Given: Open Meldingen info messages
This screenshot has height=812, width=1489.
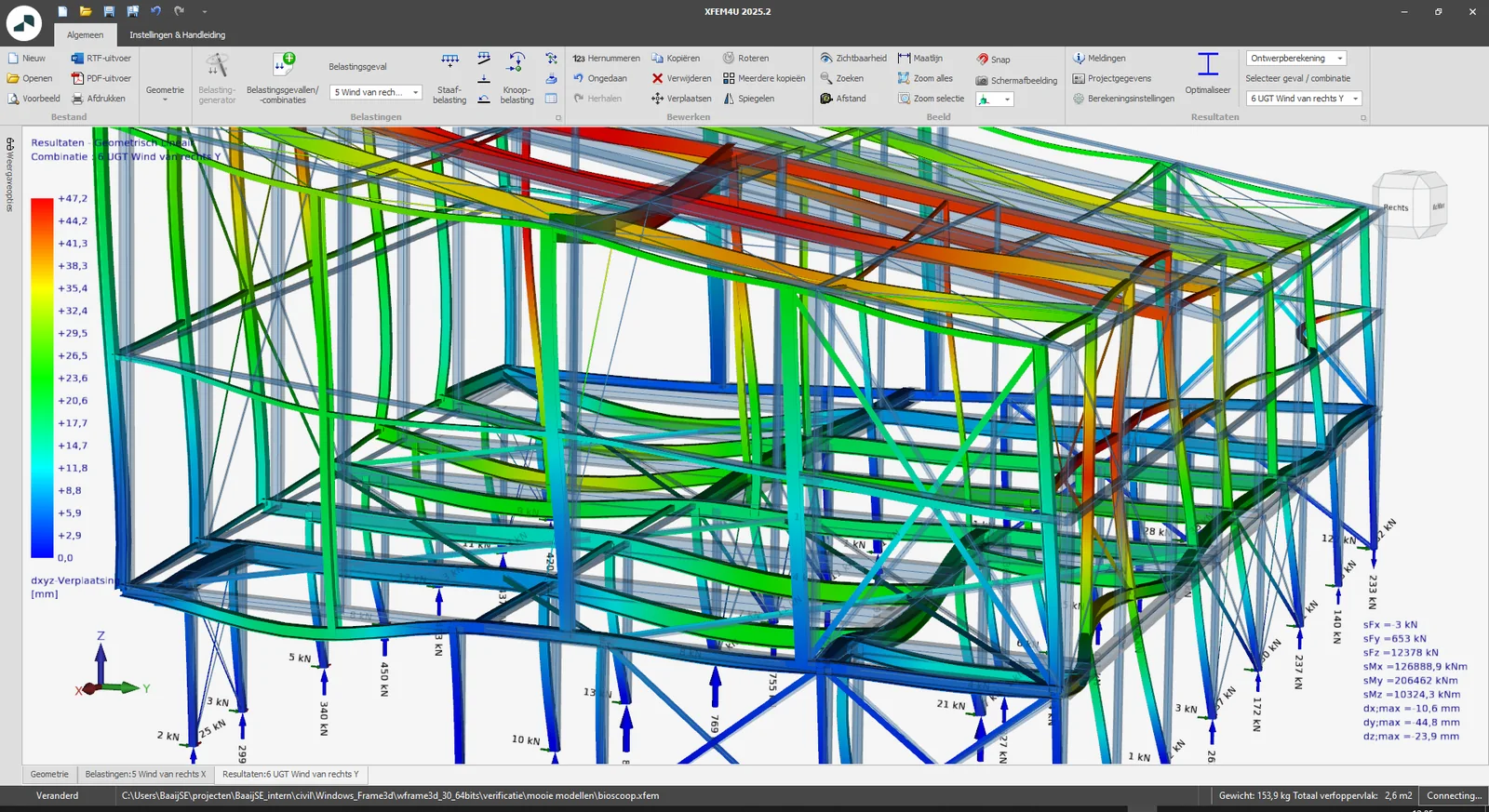Looking at the screenshot, I should [x=1099, y=58].
